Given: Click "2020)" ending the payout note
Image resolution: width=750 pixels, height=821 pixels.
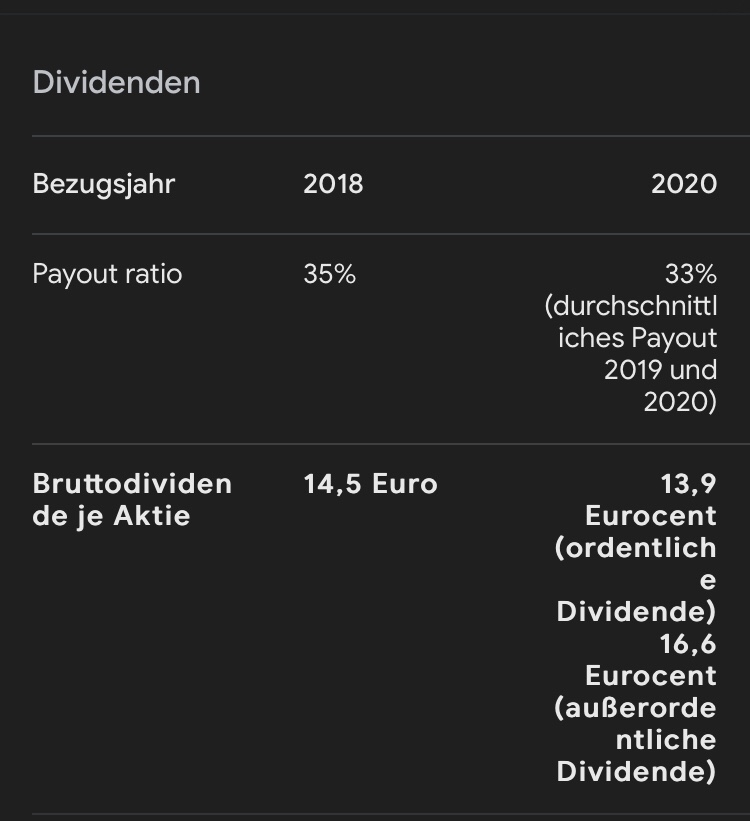Looking at the screenshot, I should pos(680,402).
